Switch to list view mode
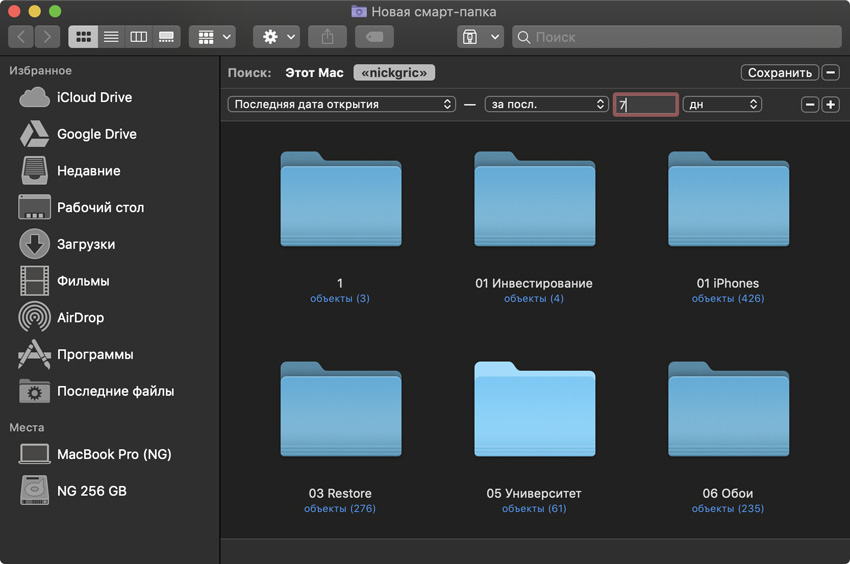850x564 pixels. click(111, 37)
